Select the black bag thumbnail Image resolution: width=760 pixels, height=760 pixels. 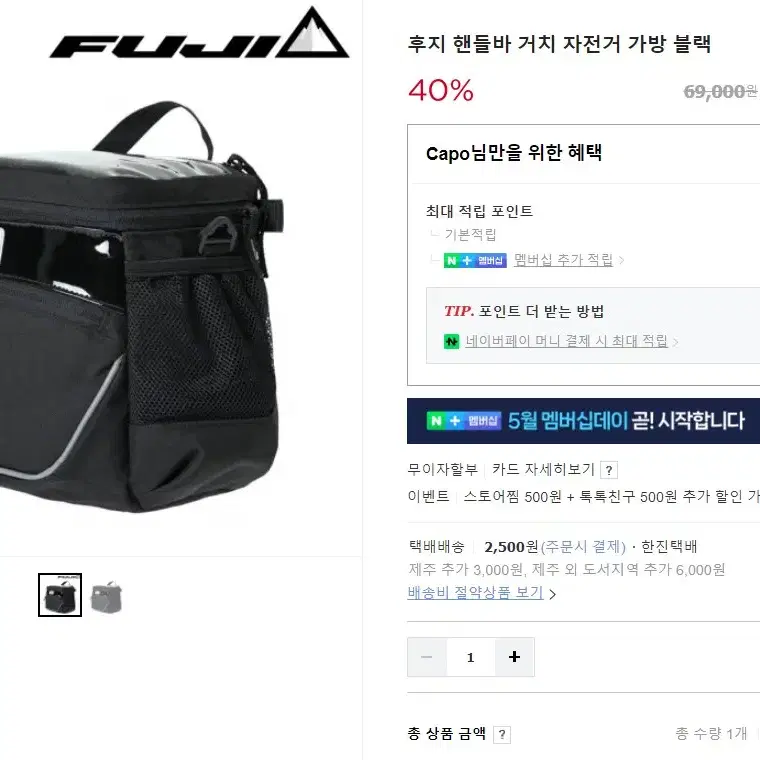tap(60, 595)
